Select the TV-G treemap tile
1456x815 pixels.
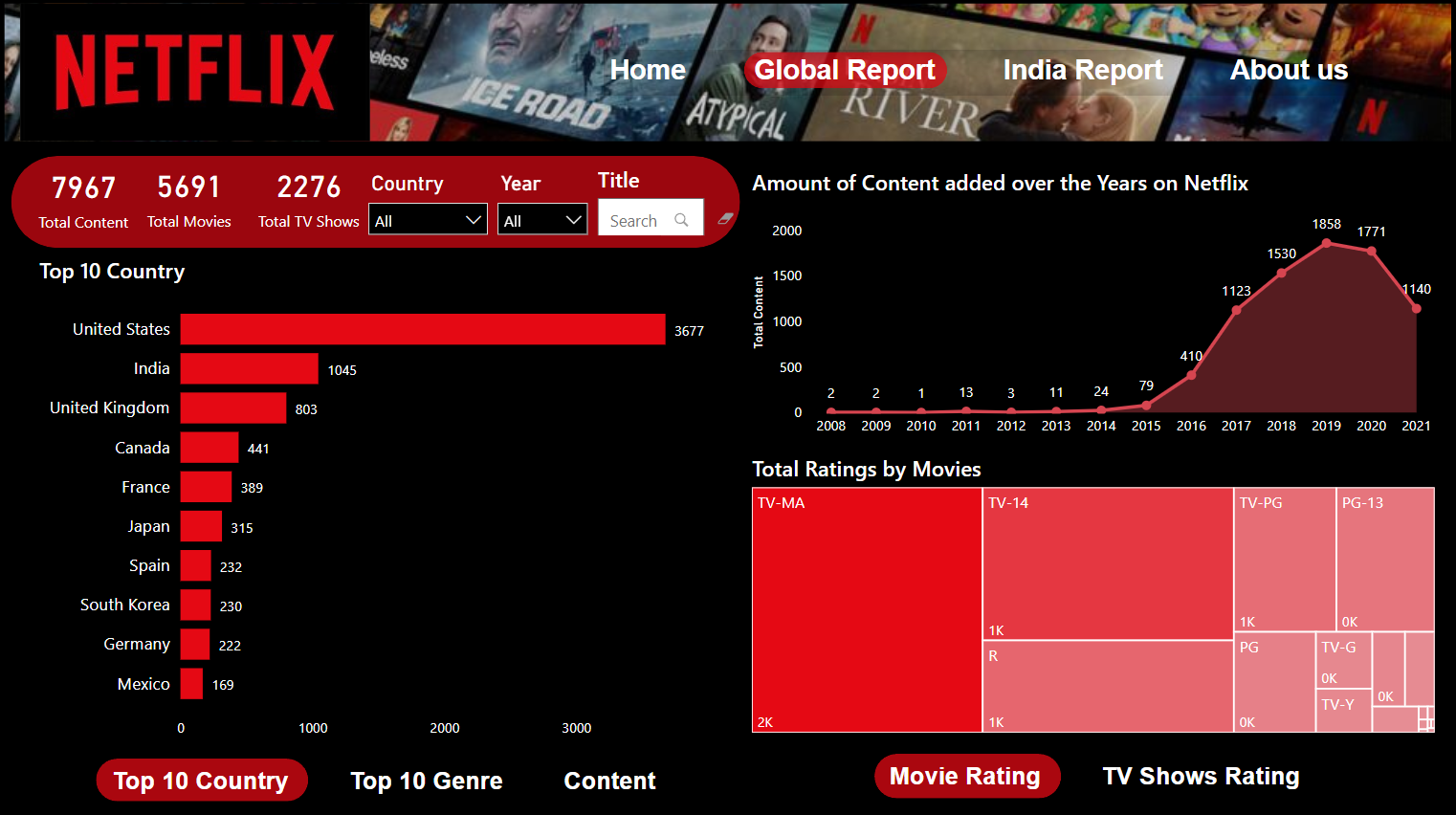click(x=1344, y=660)
